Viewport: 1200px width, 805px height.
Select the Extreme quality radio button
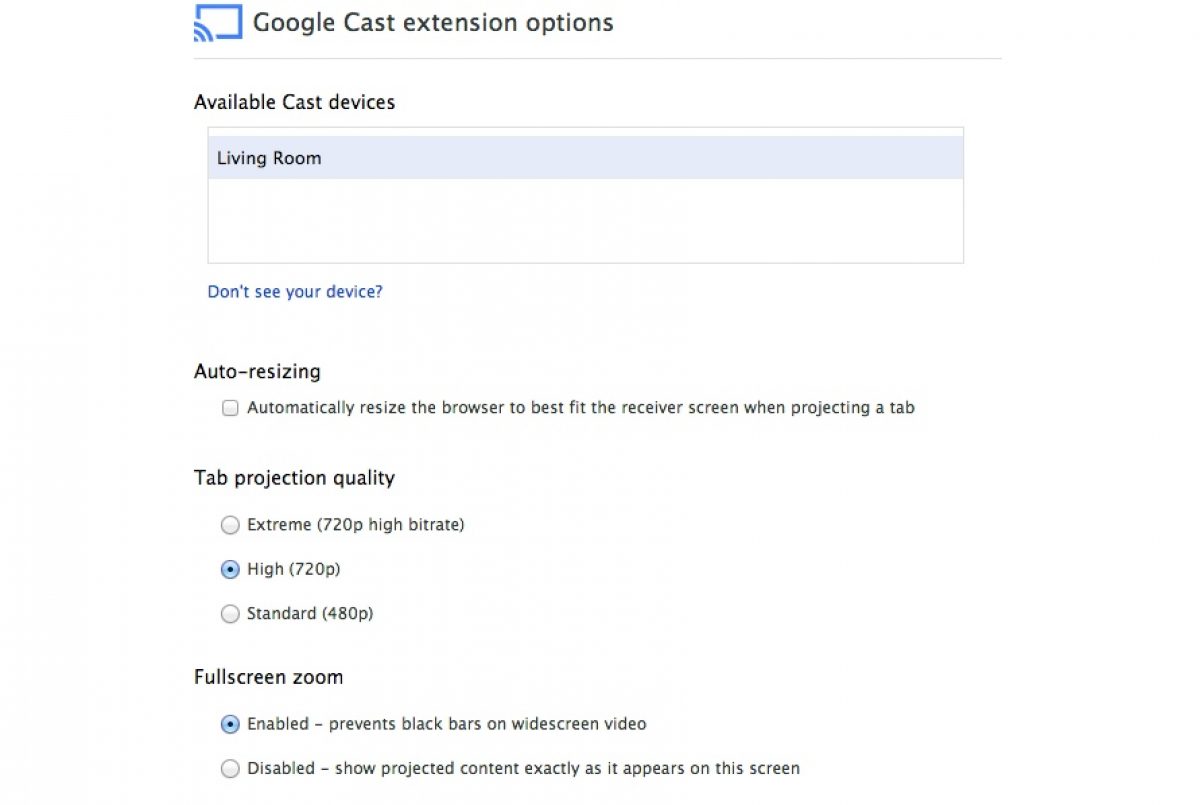click(230, 525)
